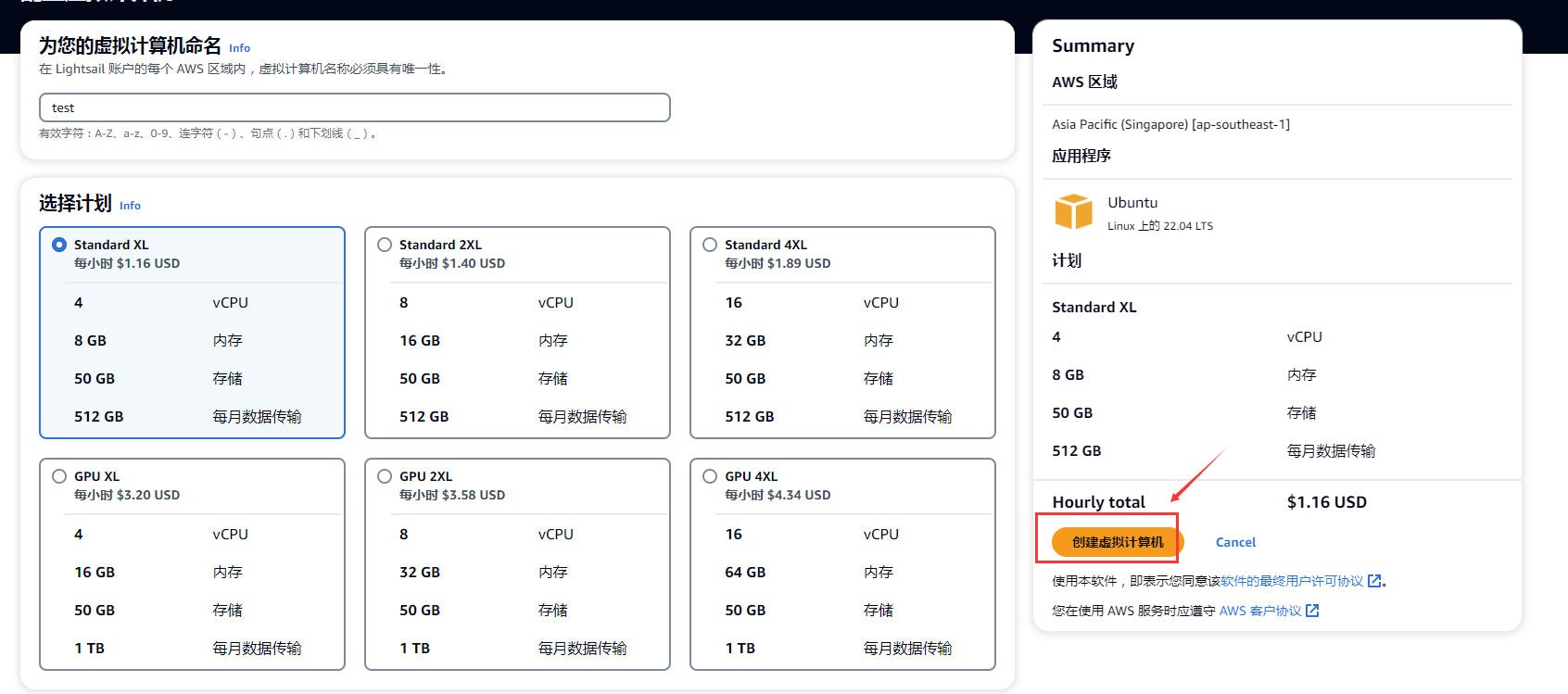Click 16 vCPU value in Standard 4XL card
This screenshot has width=1568, height=694.
pyautogui.click(x=733, y=303)
